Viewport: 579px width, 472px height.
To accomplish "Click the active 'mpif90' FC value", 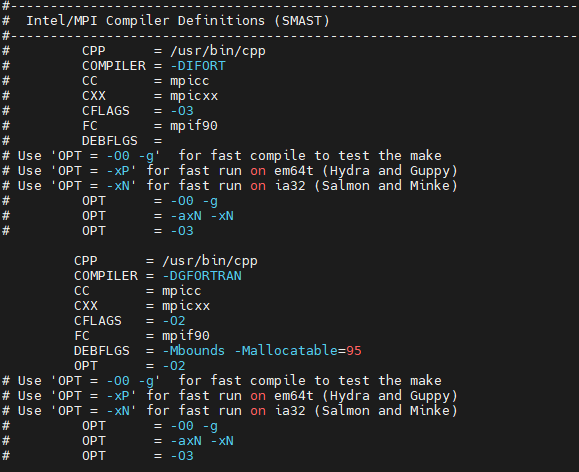I will (186, 336).
